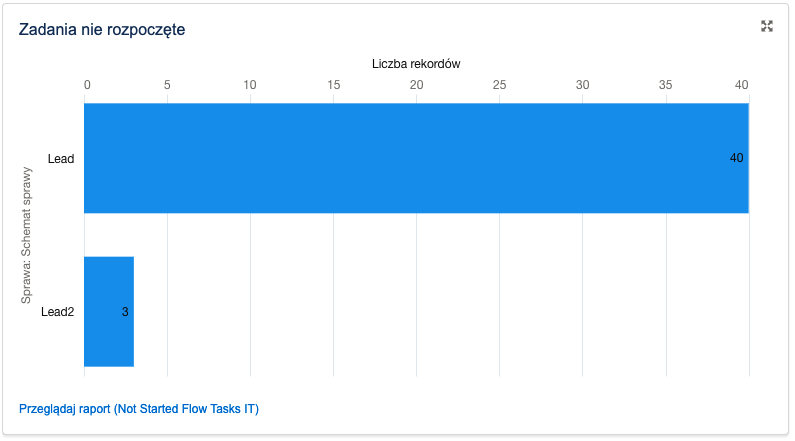The width and height of the screenshot is (795, 441).
Task: Click the value 40 in the Lead bar
Action: click(x=736, y=158)
